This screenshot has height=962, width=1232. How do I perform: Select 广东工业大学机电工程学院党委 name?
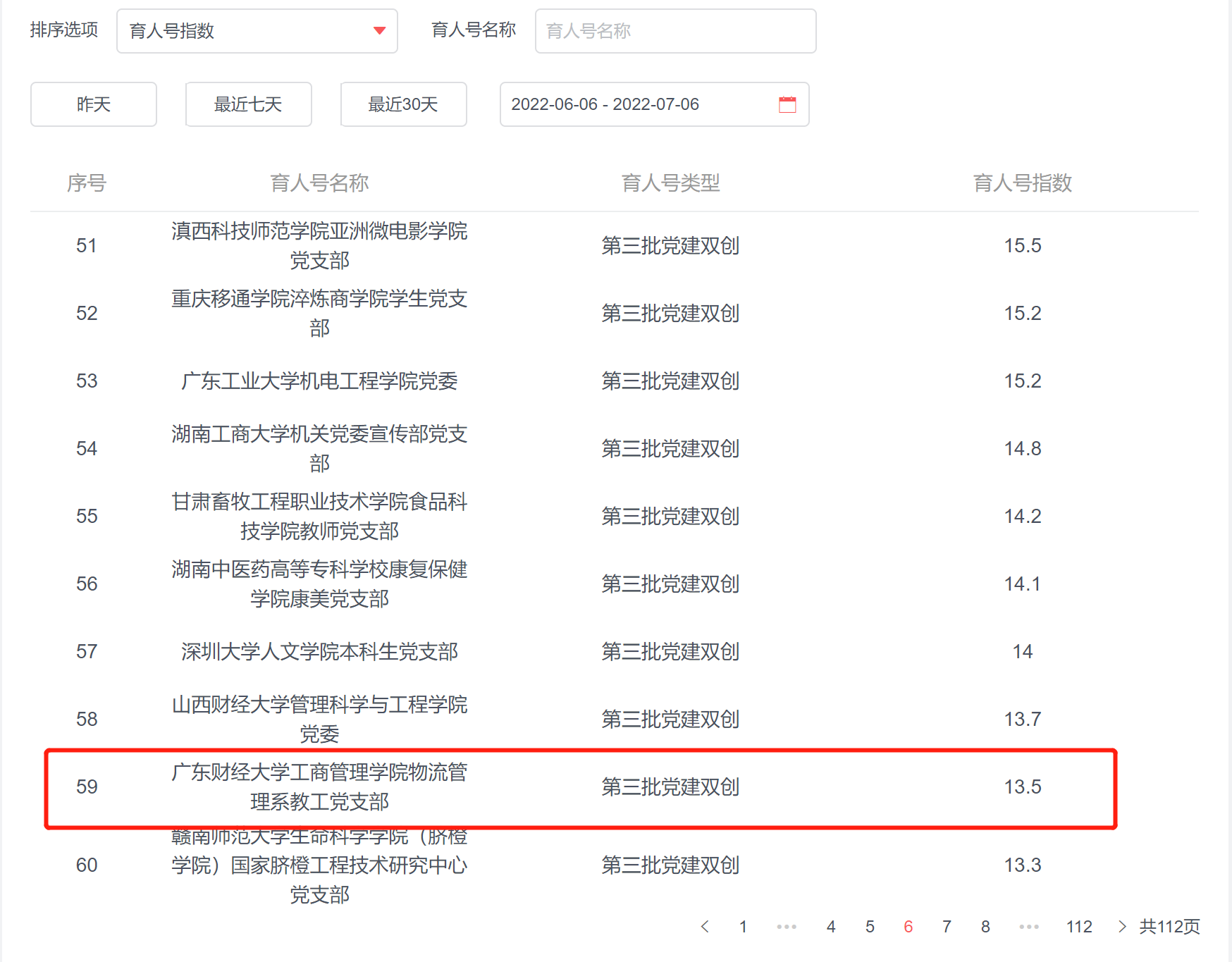(x=319, y=381)
